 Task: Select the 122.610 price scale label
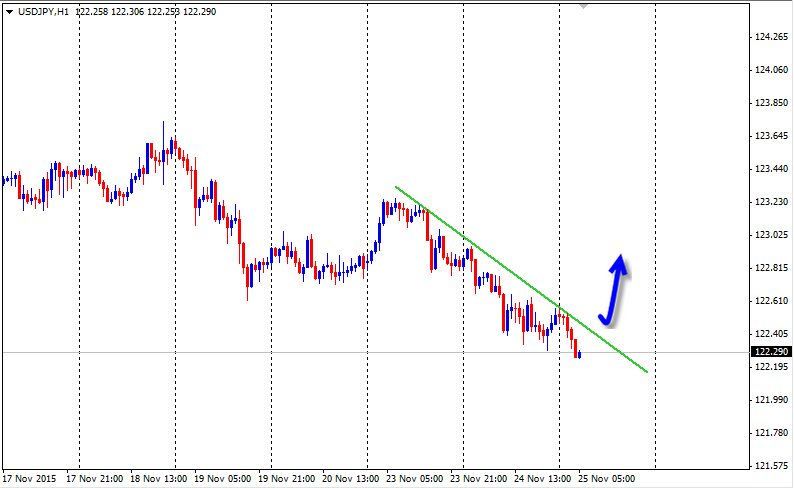(x=772, y=301)
